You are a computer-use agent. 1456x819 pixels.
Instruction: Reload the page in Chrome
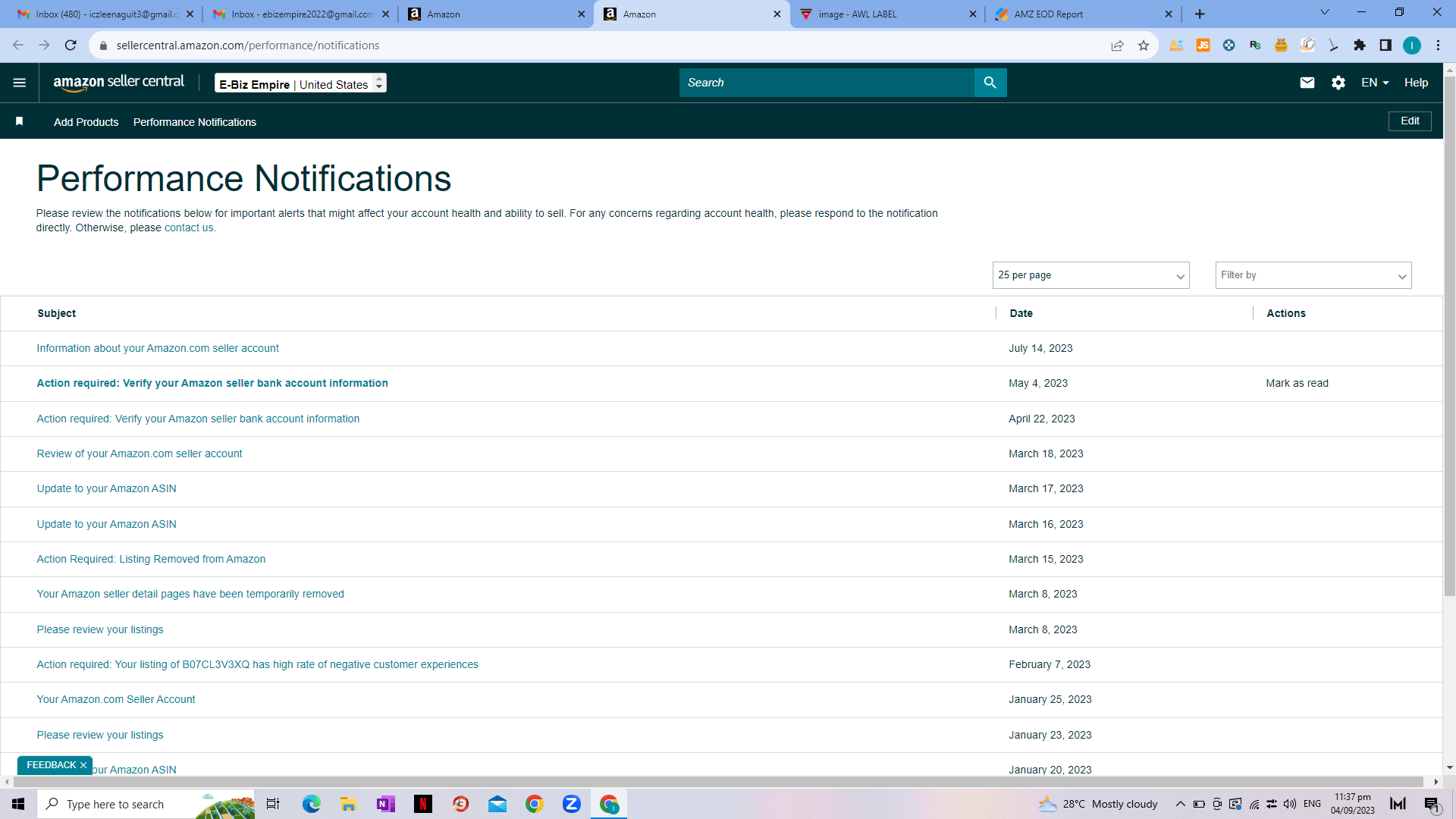(x=71, y=45)
